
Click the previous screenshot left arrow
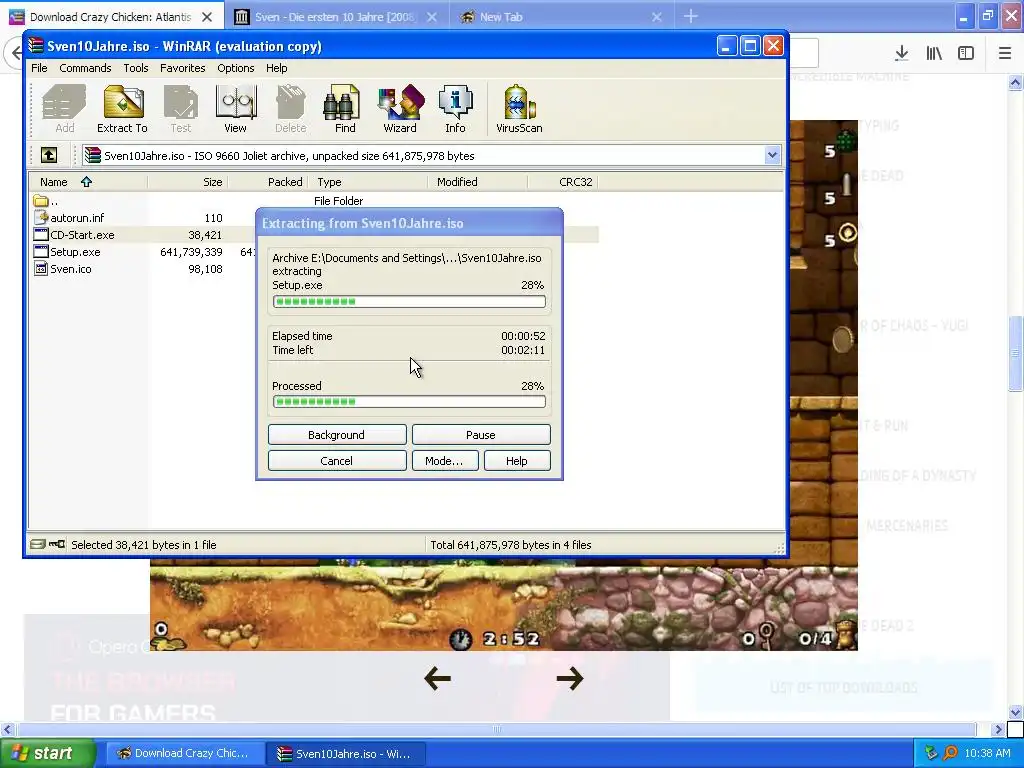click(x=438, y=679)
